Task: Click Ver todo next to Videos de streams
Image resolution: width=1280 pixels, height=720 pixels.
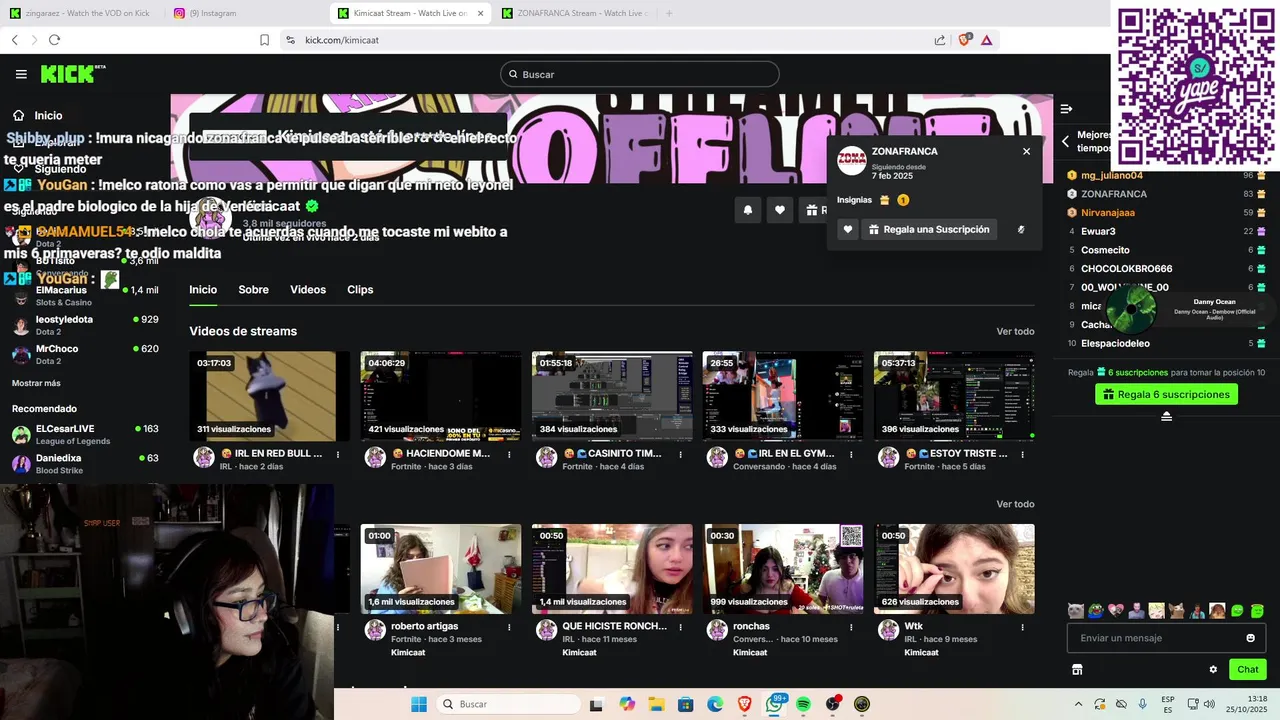Action: (1015, 332)
